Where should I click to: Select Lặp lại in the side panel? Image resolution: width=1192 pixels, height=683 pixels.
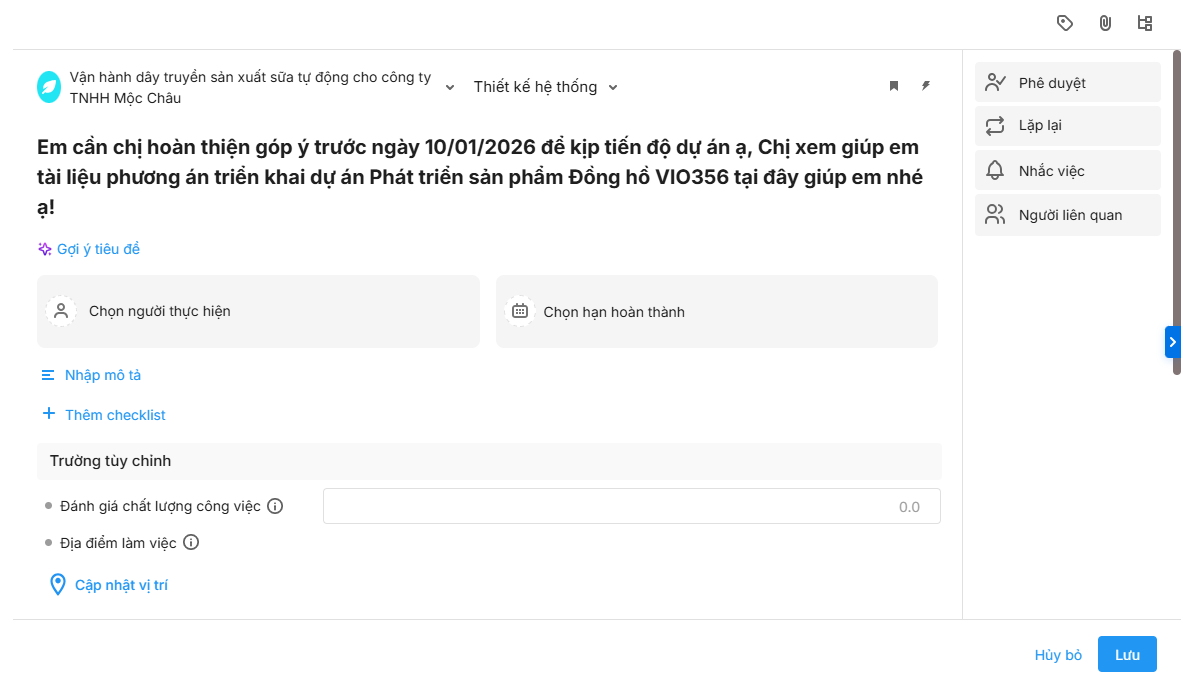1067,127
